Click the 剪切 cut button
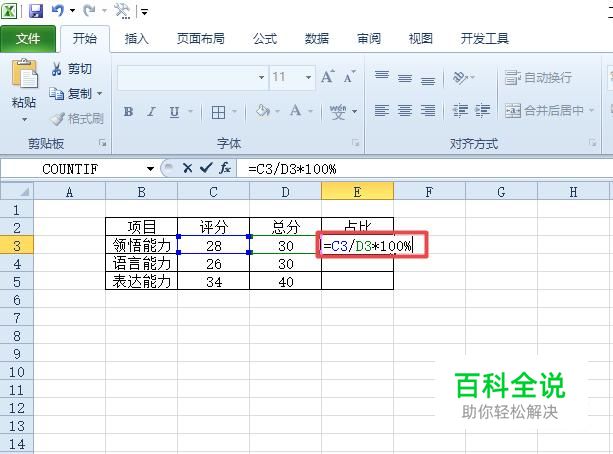This screenshot has height=454, width=613. [x=72, y=69]
